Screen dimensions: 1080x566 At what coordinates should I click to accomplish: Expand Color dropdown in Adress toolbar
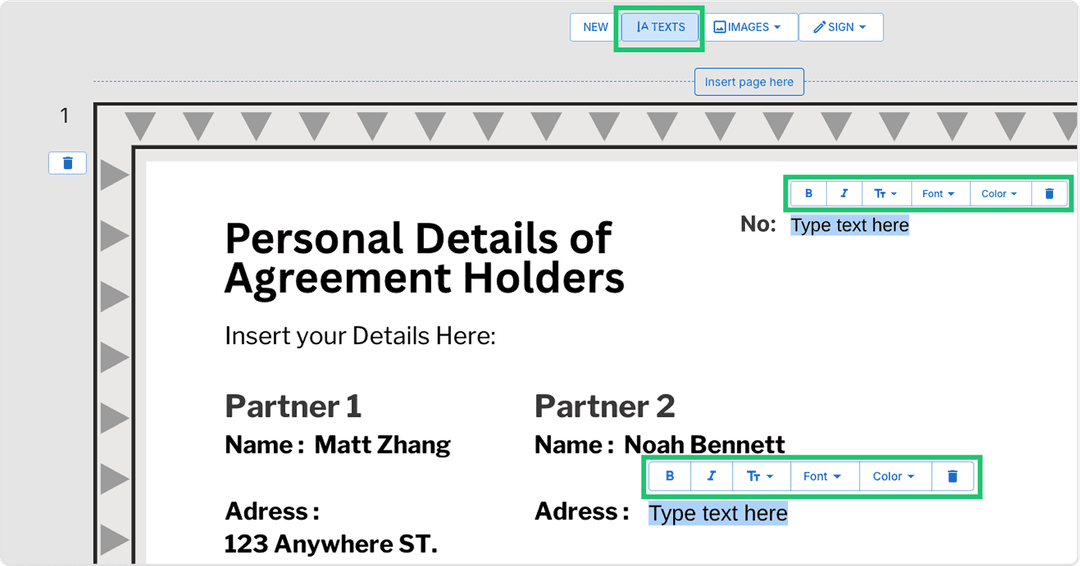893,477
